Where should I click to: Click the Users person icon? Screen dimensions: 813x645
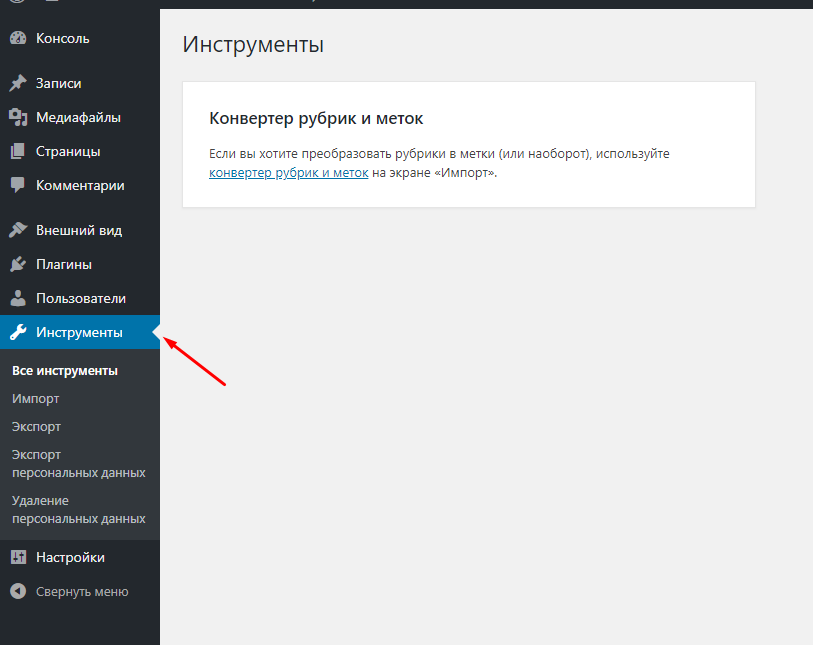click(18, 298)
